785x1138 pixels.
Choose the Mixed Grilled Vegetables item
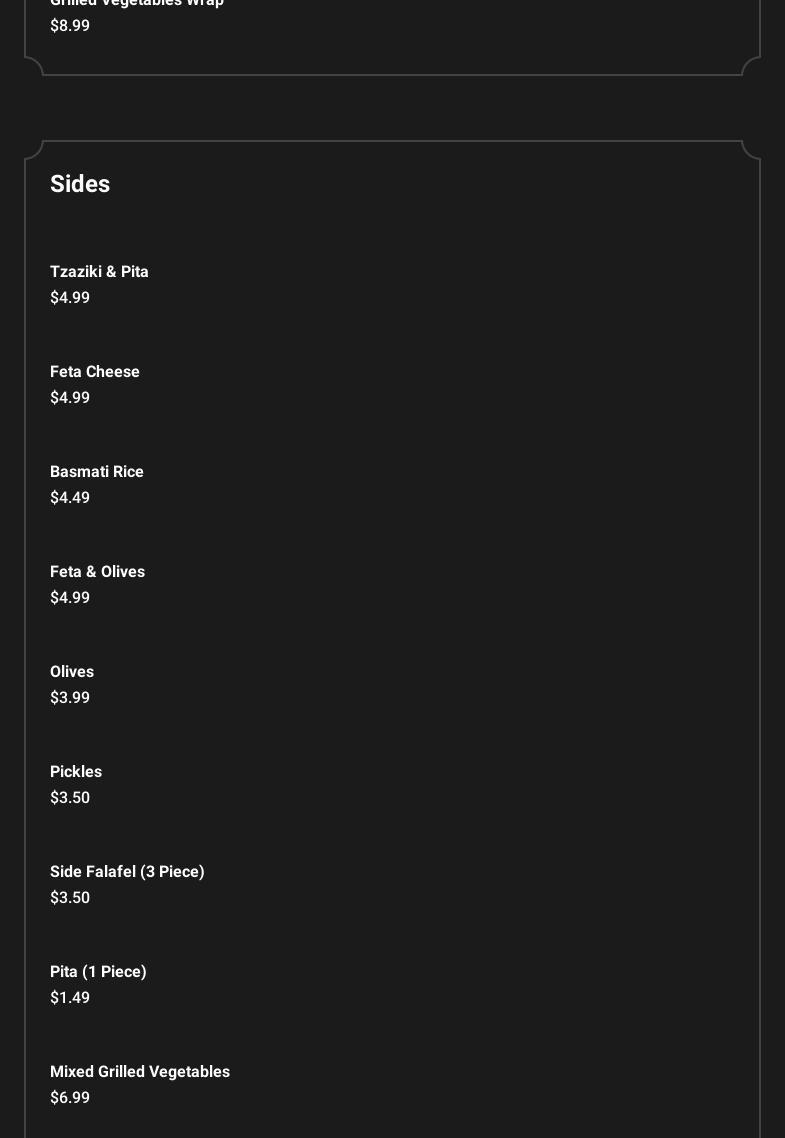pyautogui.click(x=140, y=1072)
